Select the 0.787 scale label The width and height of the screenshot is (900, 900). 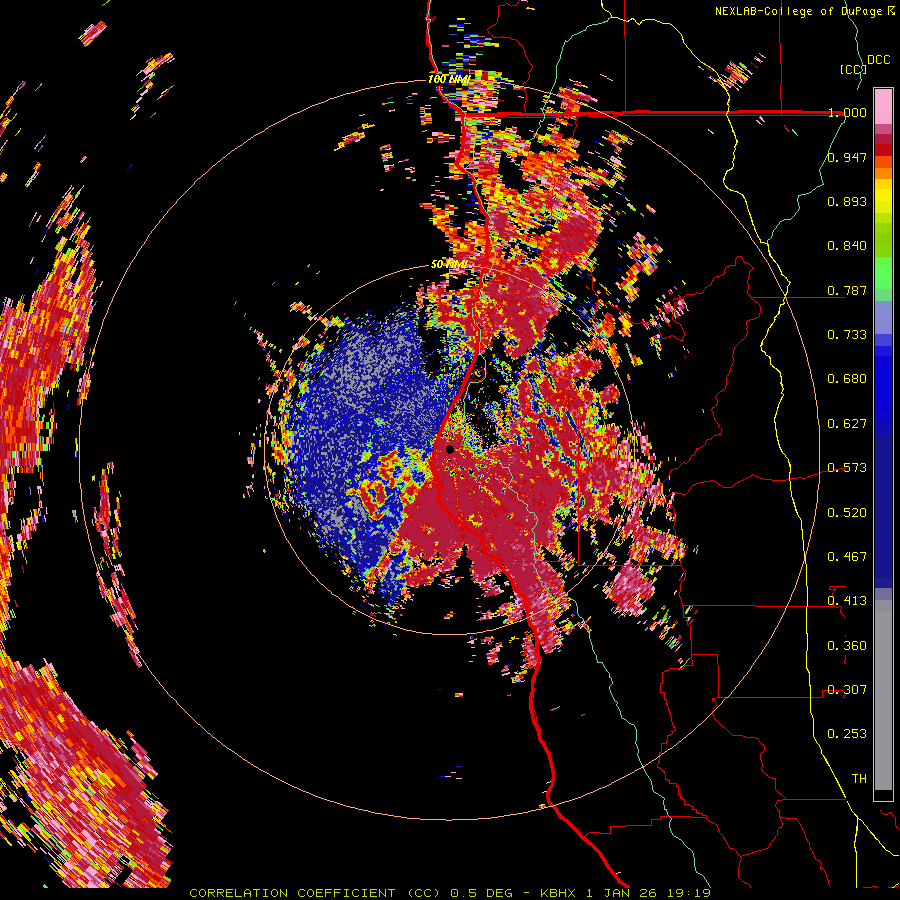click(847, 290)
